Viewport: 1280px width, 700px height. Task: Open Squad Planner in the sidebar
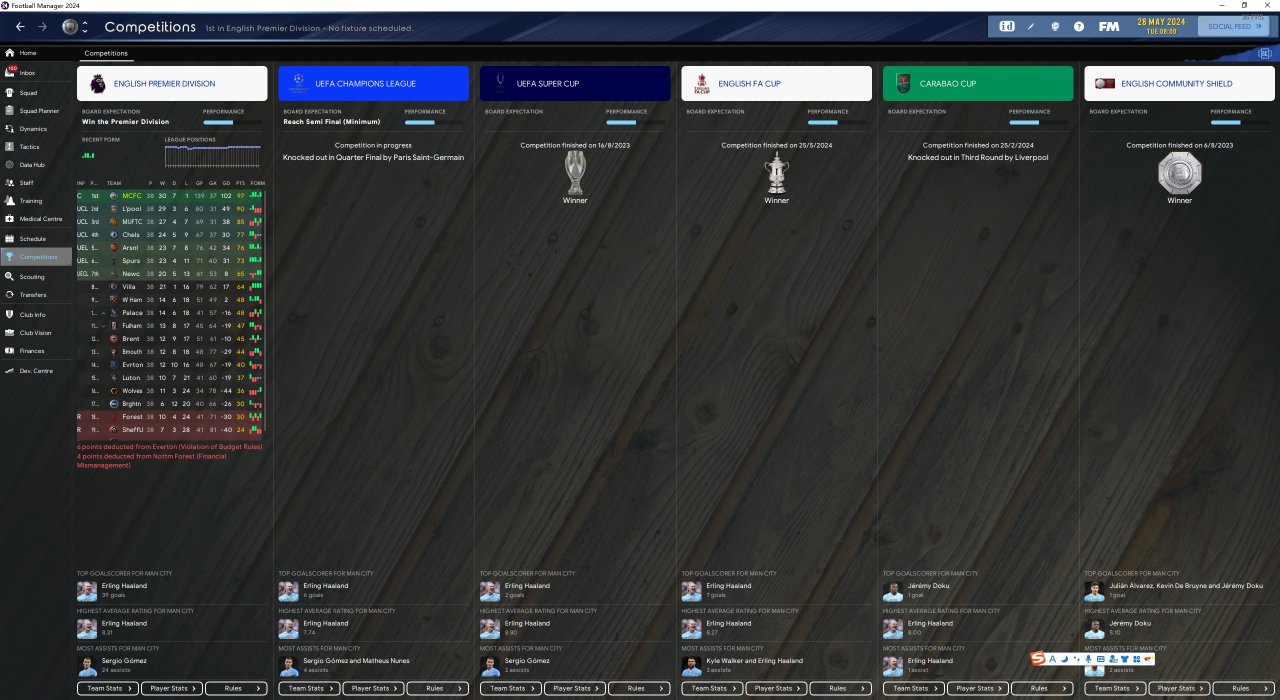(x=38, y=111)
